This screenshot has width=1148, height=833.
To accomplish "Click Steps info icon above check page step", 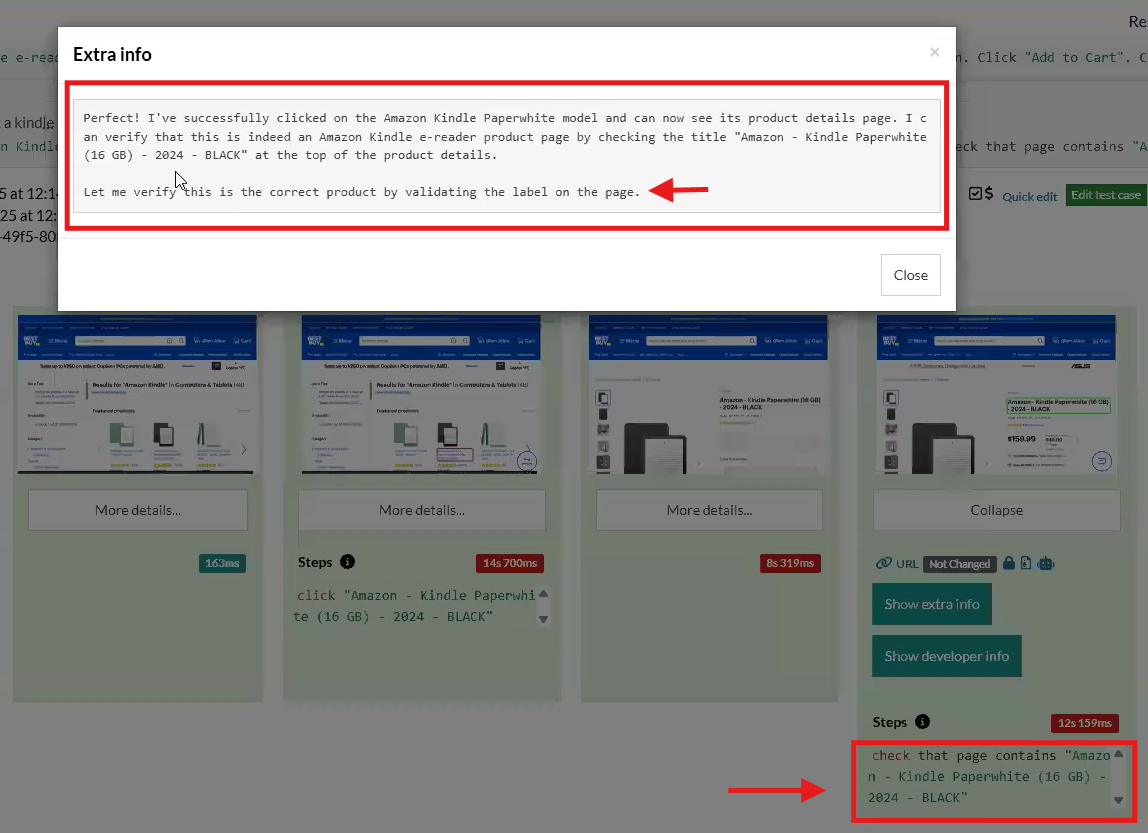I will tap(922, 722).
